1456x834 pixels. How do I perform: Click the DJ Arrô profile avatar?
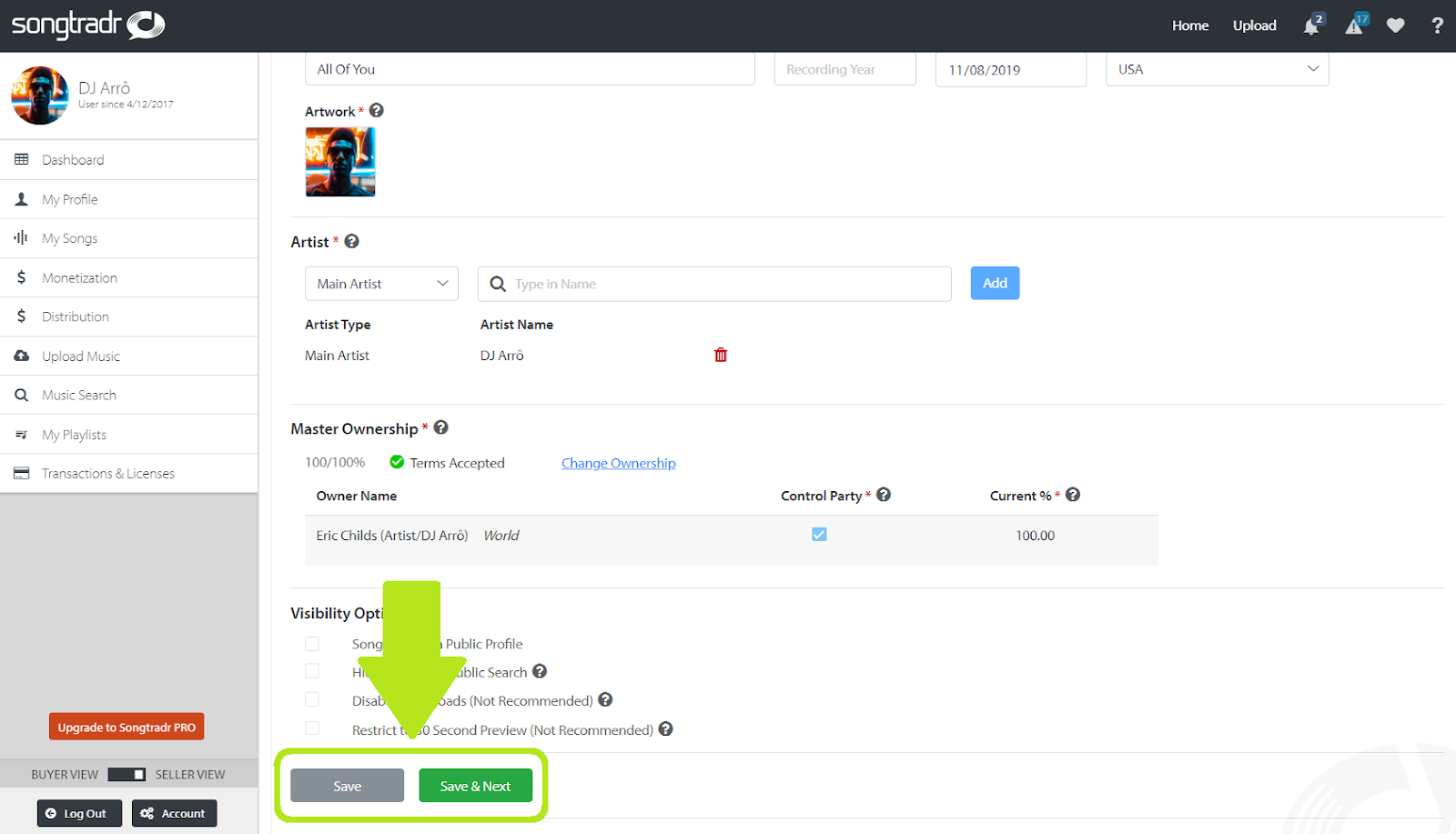pos(40,95)
